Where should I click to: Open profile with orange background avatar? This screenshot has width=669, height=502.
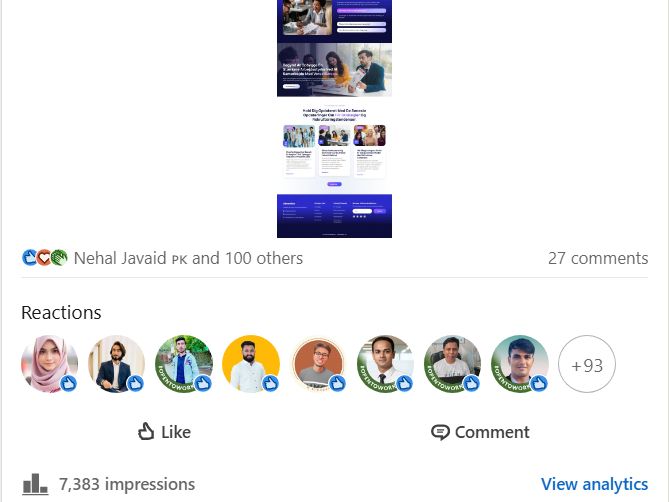[318, 364]
